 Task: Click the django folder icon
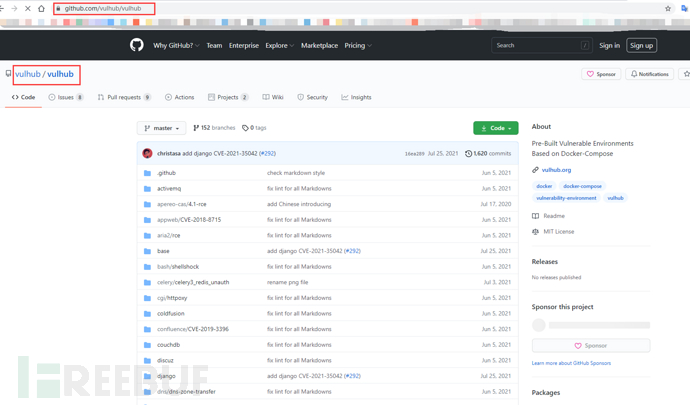(x=147, y=376)
